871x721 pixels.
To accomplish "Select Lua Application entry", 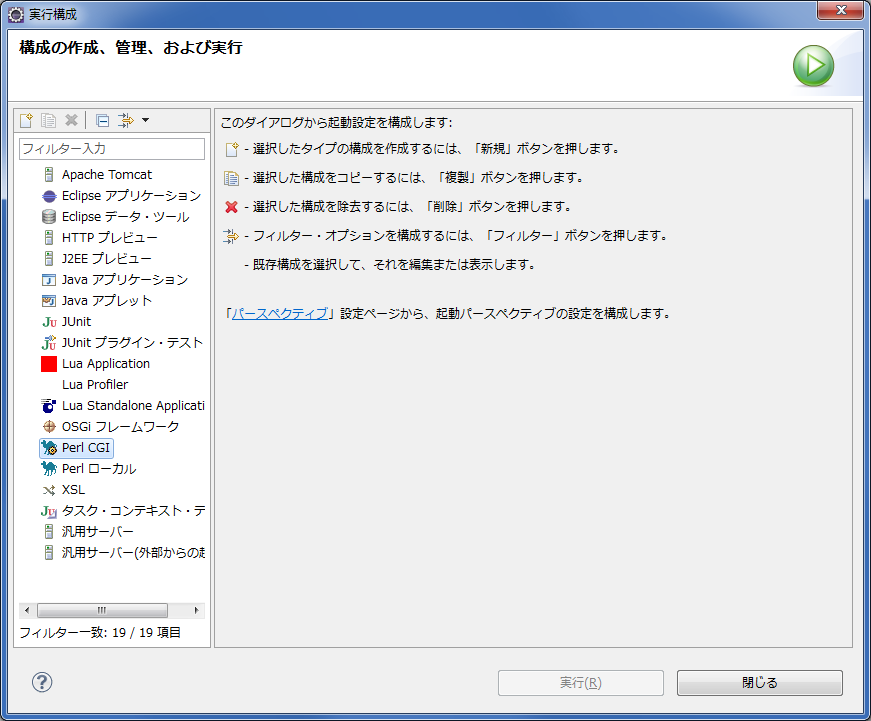I will 106,364.
